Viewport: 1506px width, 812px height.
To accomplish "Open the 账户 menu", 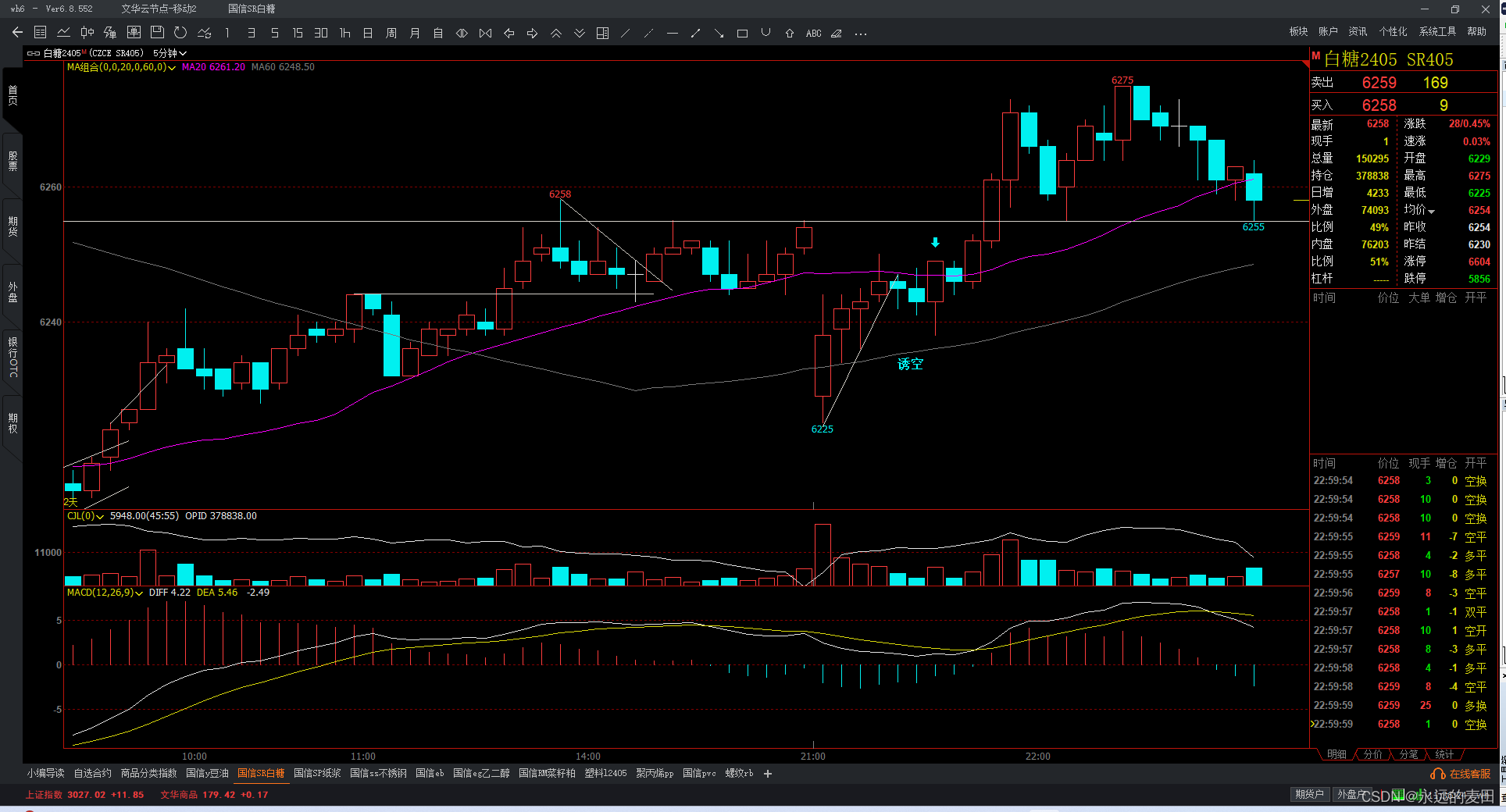I will pyautogui.click(x=1328, y=31).
